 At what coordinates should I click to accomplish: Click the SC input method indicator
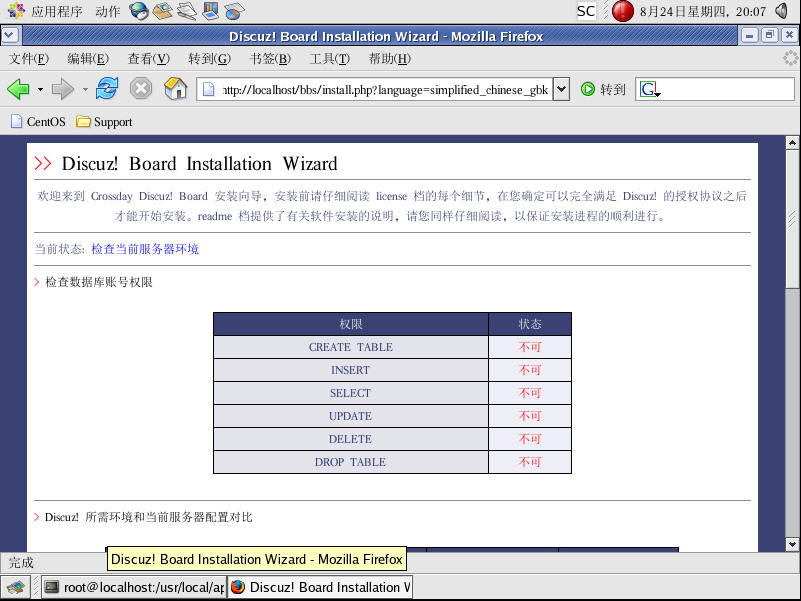point(586,11)
